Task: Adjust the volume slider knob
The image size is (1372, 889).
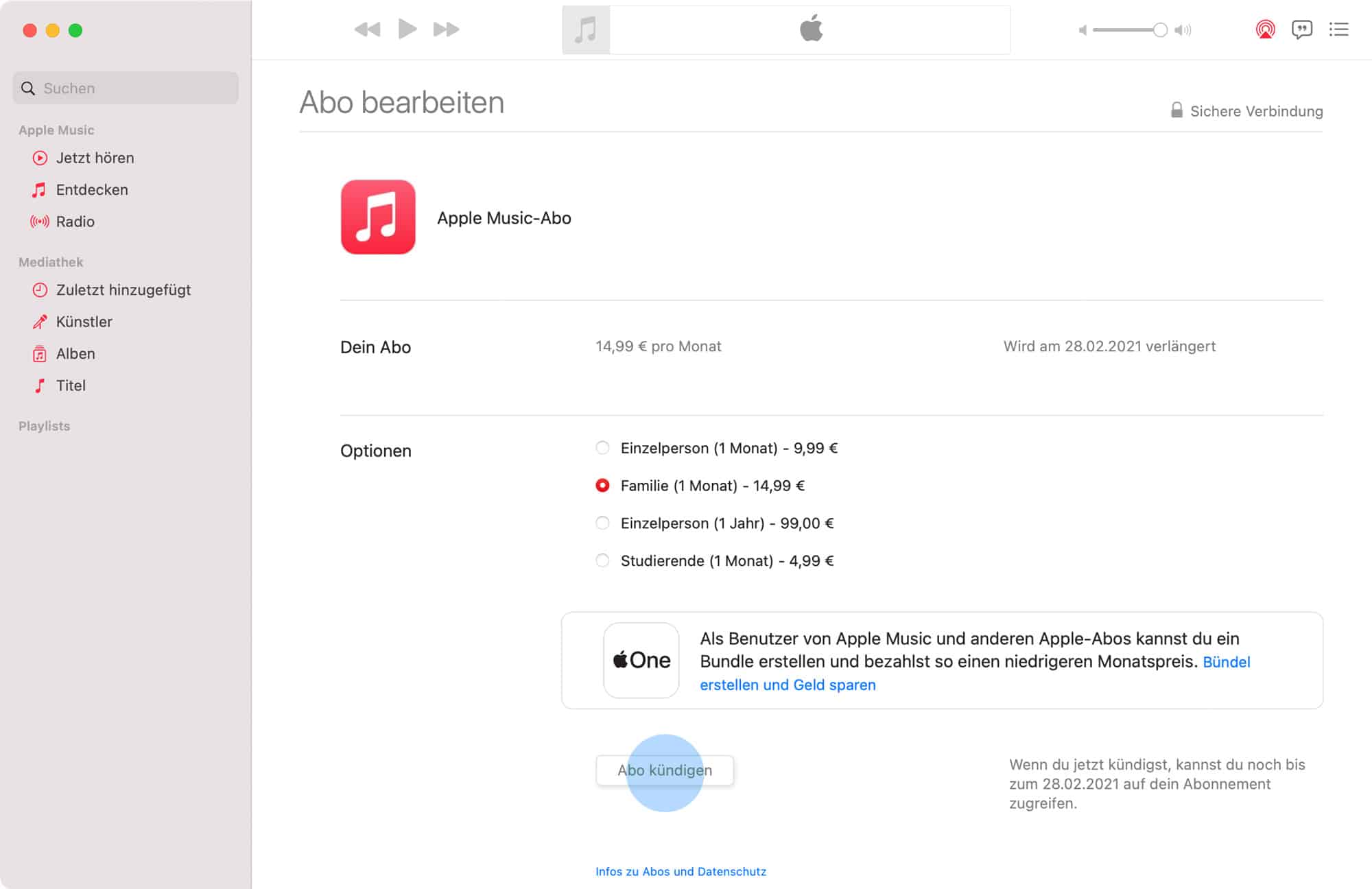Action: [1160, 30]
